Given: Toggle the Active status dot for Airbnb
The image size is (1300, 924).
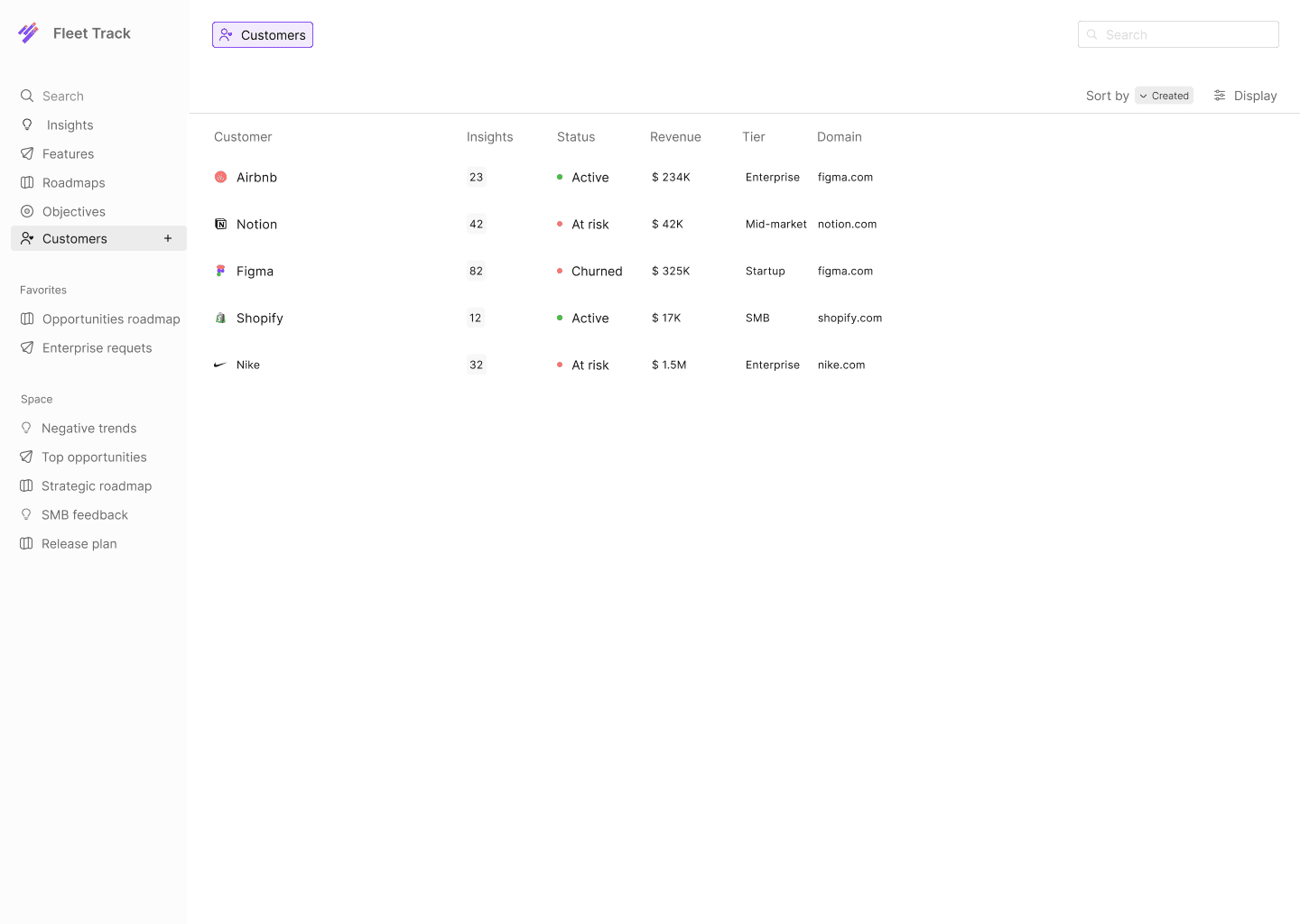Looking at the screenshot, I should tap(560, 177).
